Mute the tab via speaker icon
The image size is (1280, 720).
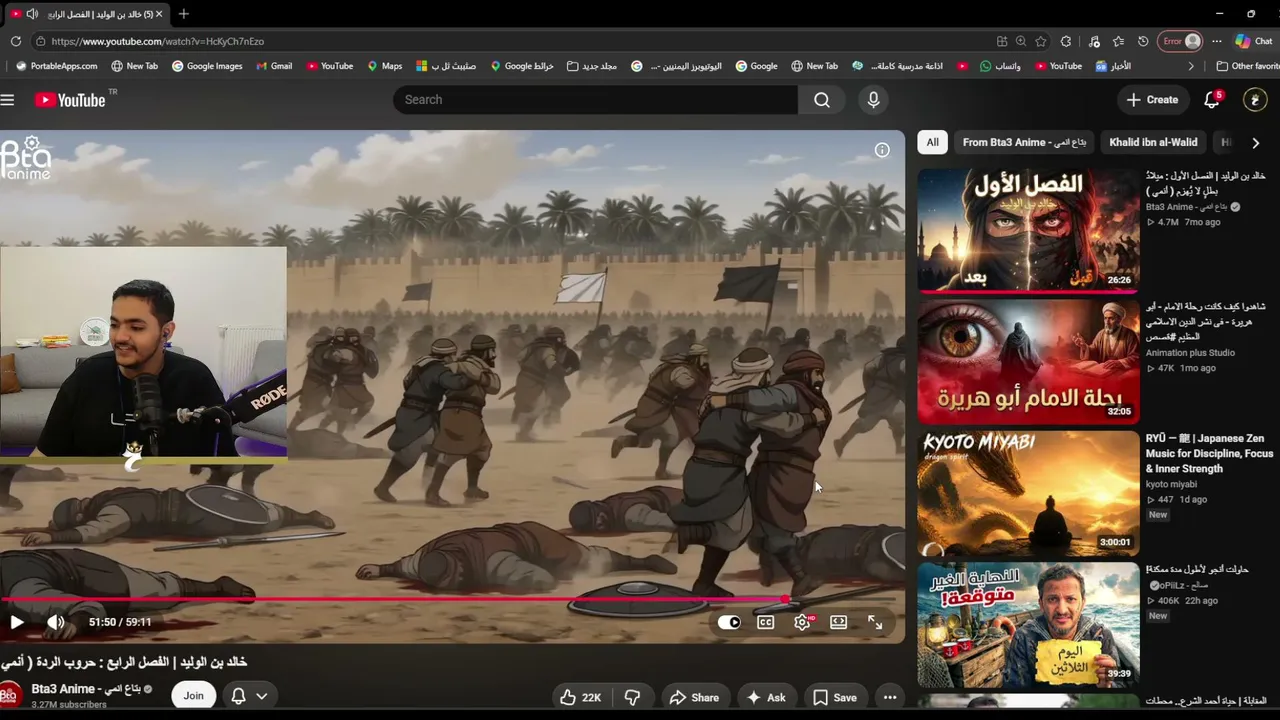coord(32,14)
